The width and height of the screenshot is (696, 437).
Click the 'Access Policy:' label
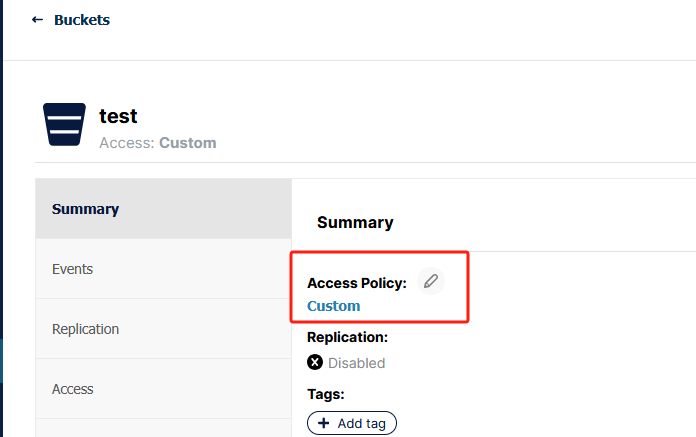pos(357,283)
